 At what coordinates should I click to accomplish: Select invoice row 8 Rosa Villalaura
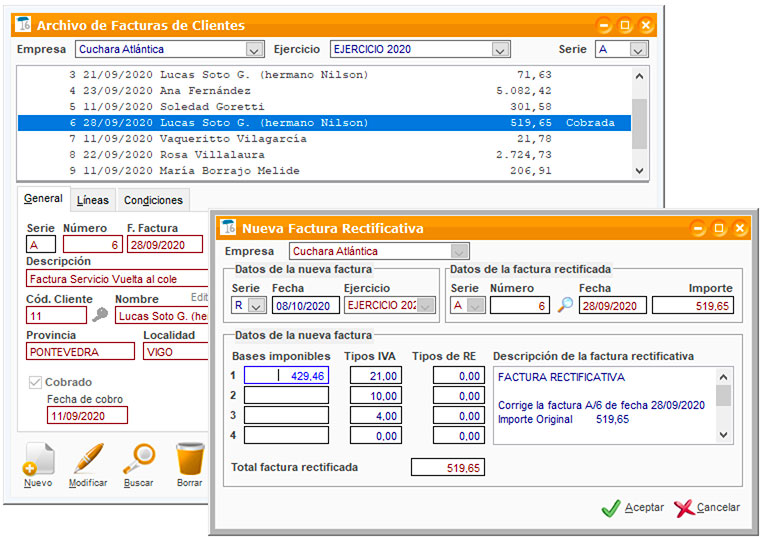point(324,155)
